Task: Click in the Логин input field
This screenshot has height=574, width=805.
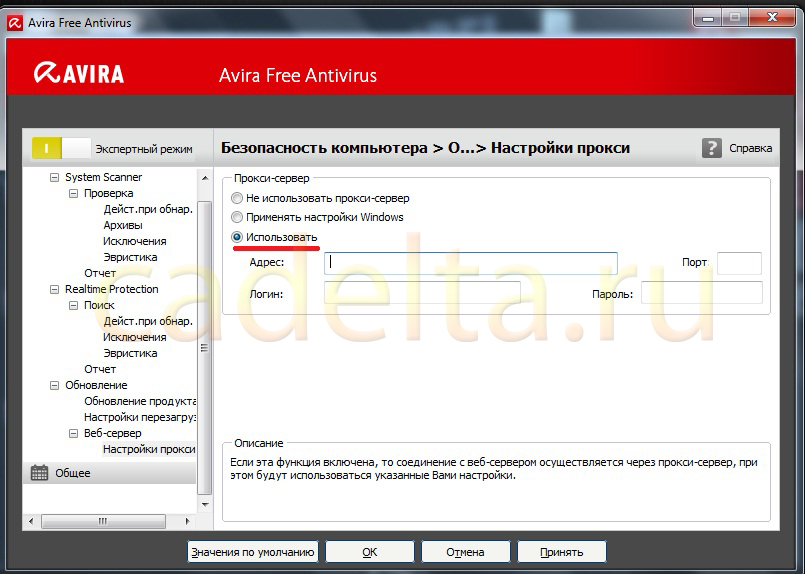Action: (x=423, y=293)
